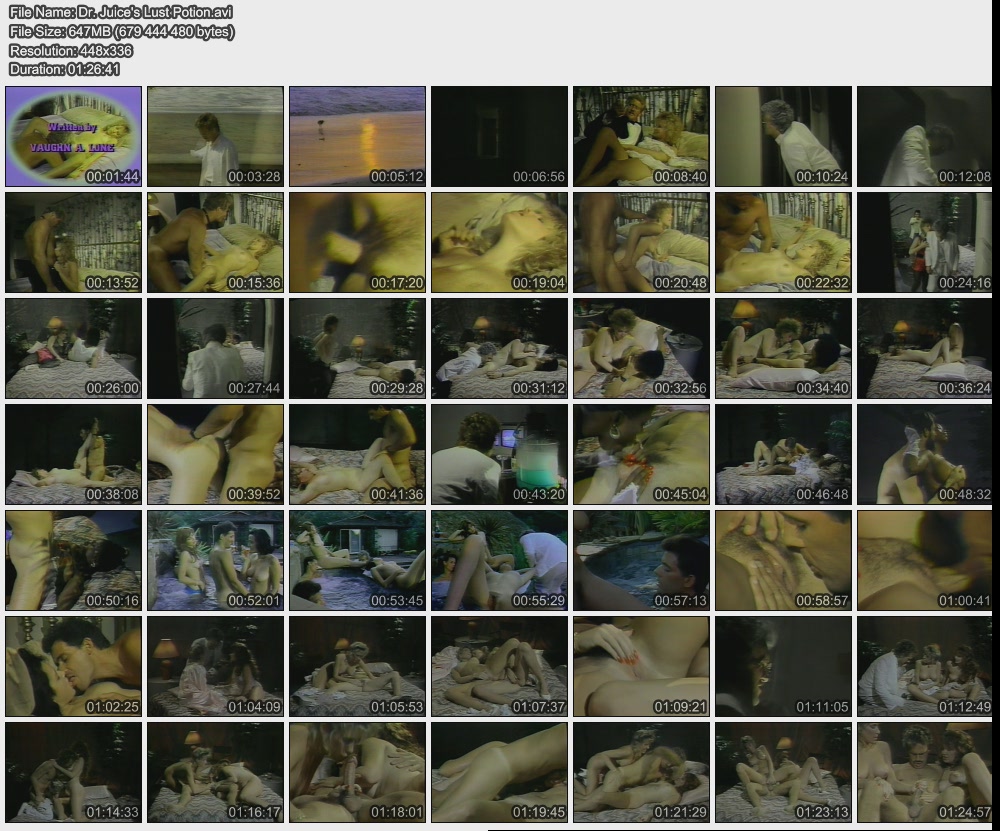This screenshot has width=1000, height=831.
Task: Pick the thumbnail at 00:57:13
Action: click(x=642, y=560)
